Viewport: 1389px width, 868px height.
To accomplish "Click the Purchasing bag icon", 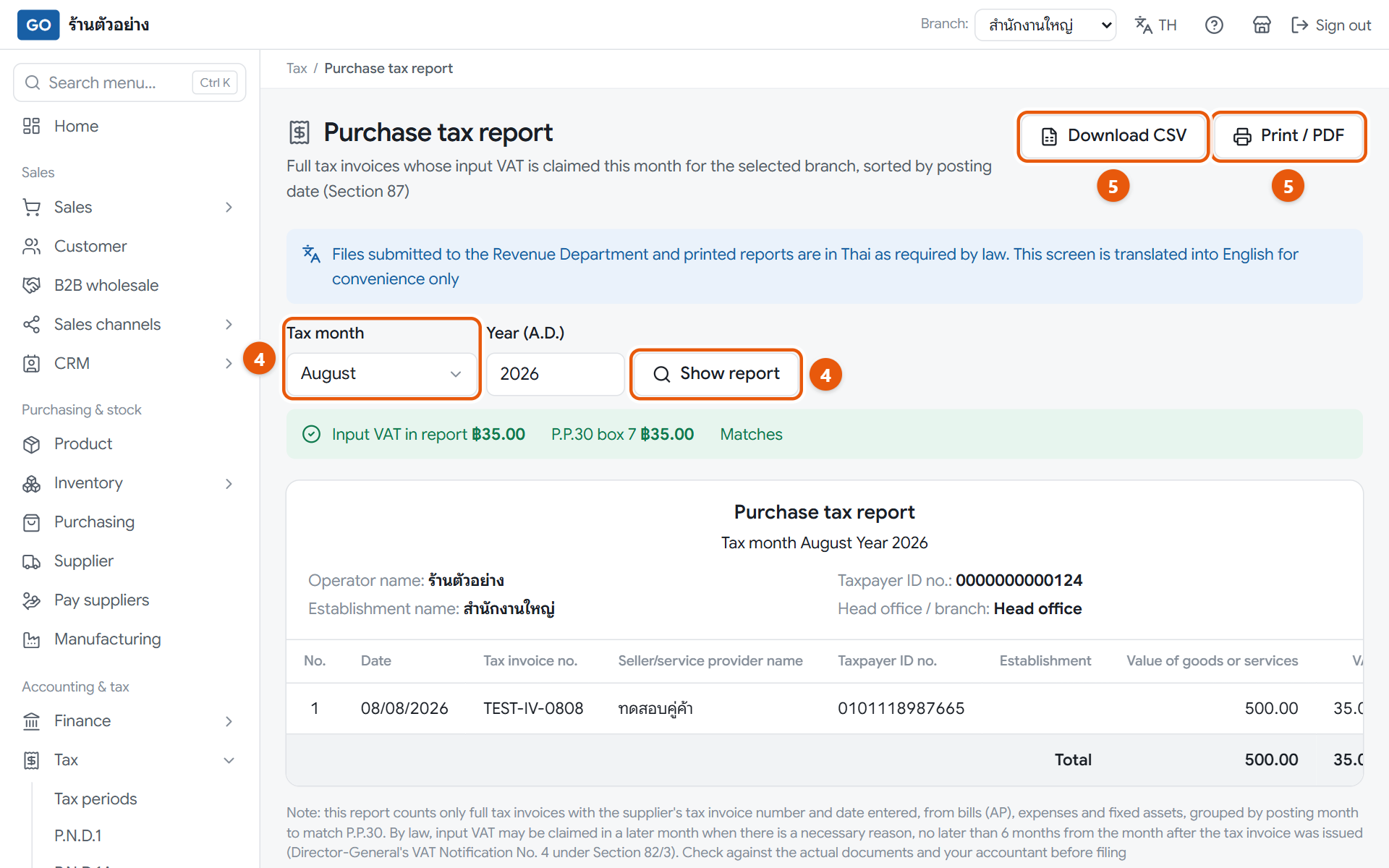I will tap(31, 522).
